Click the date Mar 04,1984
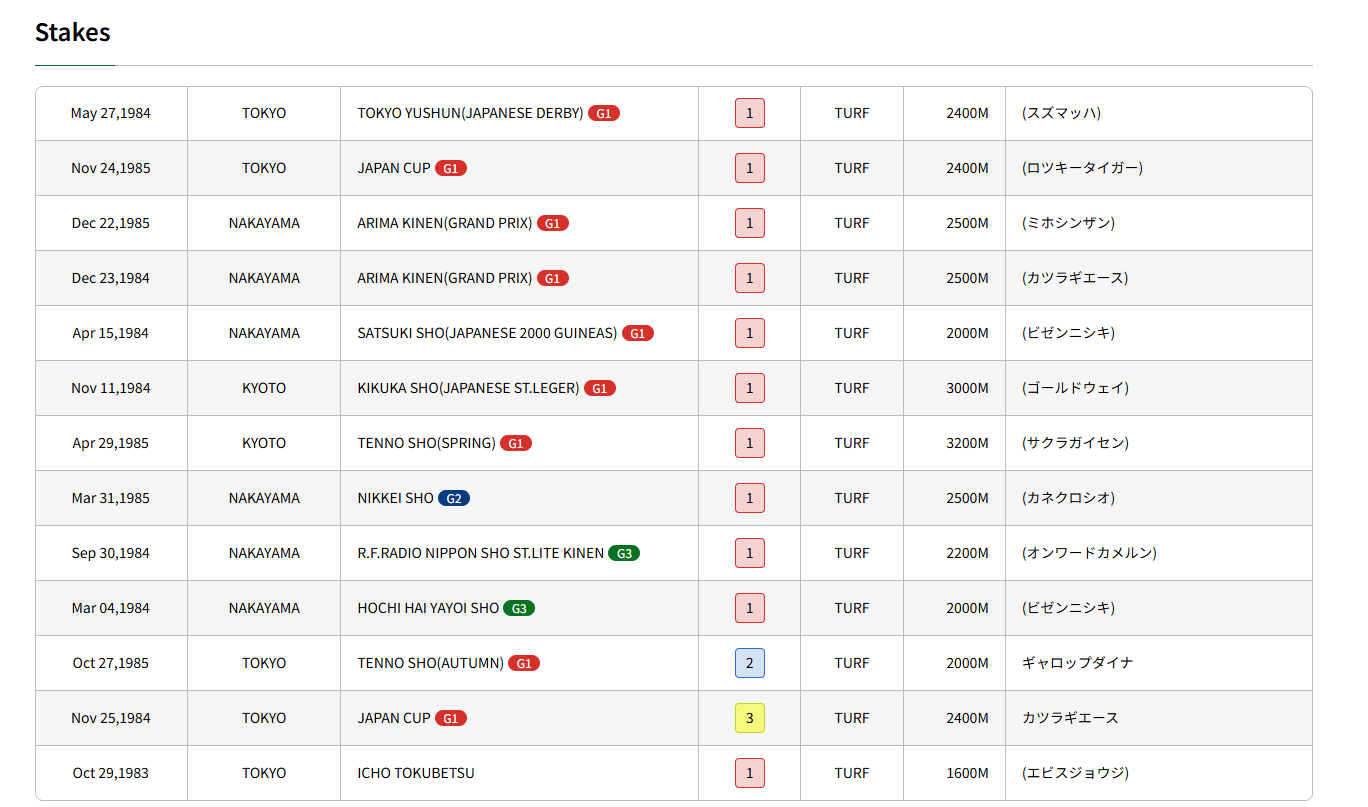This screenshot has height=807, width=1368. tap(111, 608)
